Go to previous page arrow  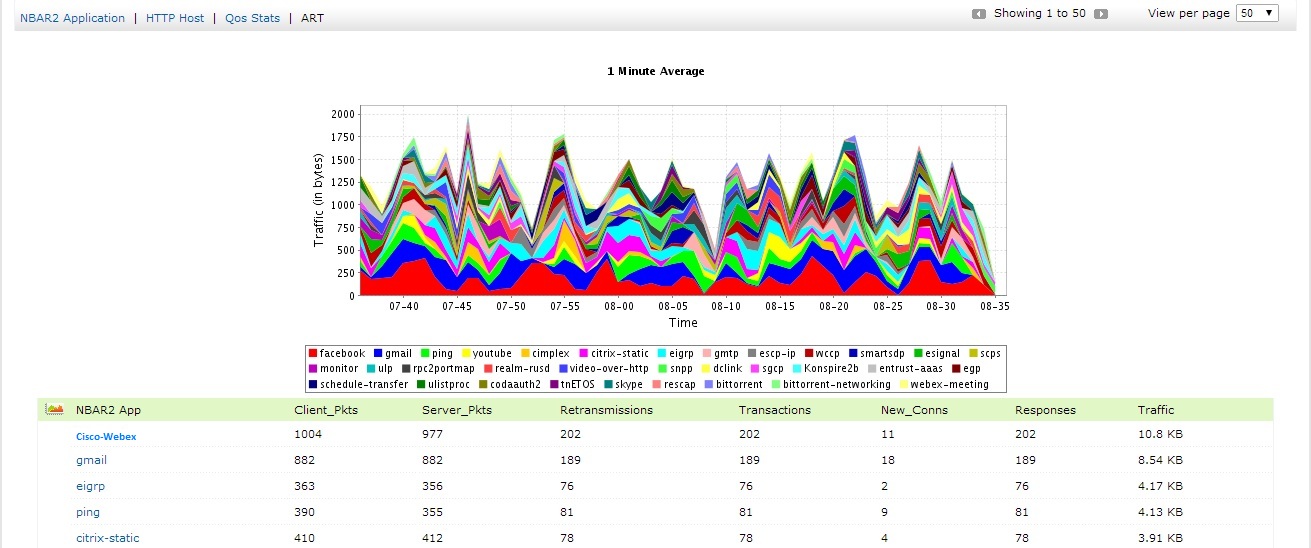click(979, 14)
